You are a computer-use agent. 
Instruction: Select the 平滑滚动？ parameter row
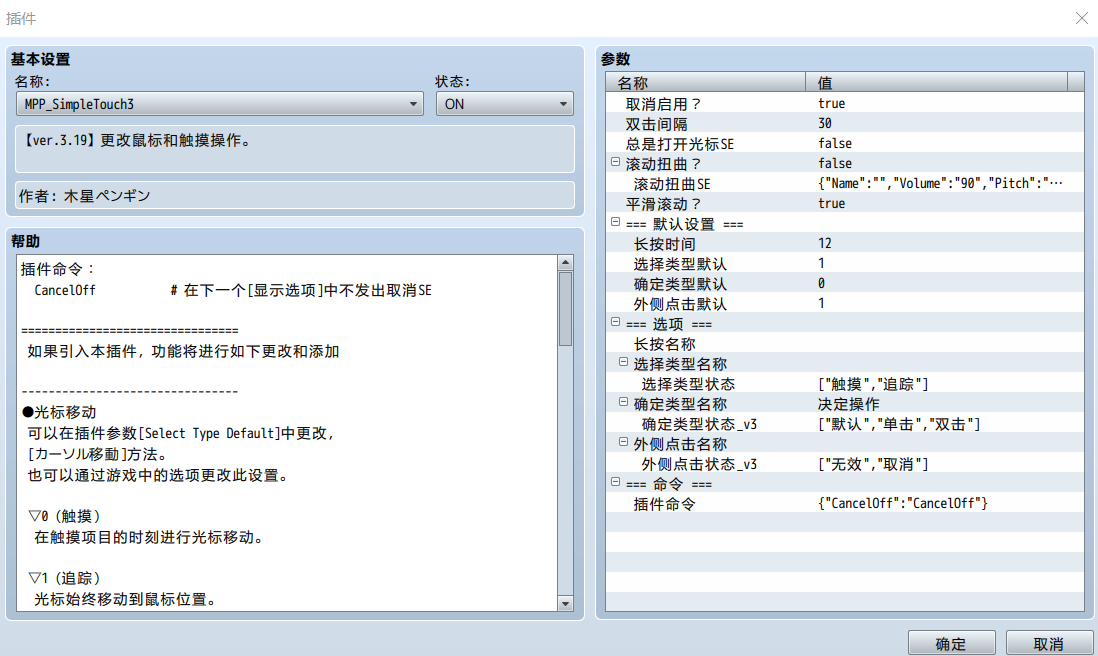tap(845, 204)
